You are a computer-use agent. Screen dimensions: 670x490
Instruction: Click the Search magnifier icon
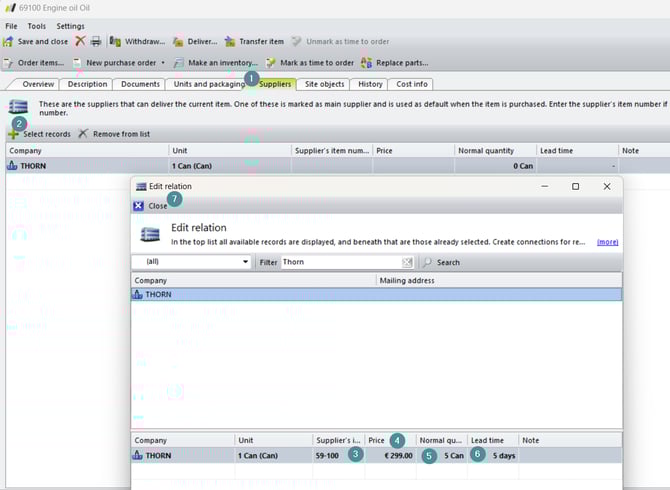click(x=427, y=262)
